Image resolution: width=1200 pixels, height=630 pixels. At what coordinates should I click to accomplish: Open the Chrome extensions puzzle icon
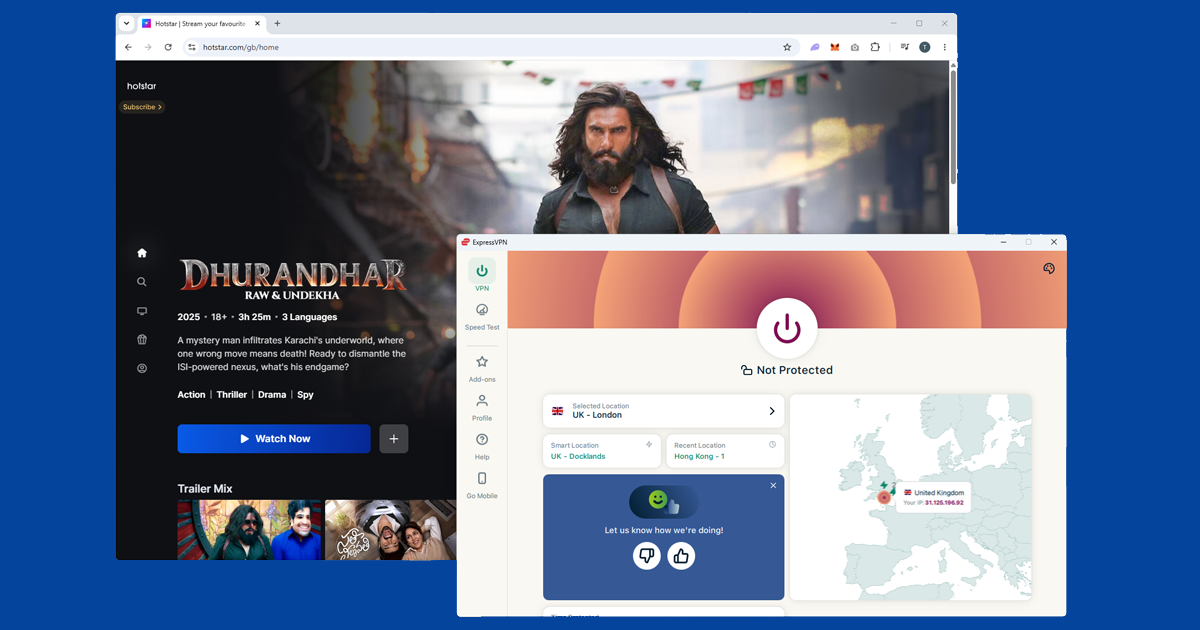pyautogui.click(x=875, y=47)
